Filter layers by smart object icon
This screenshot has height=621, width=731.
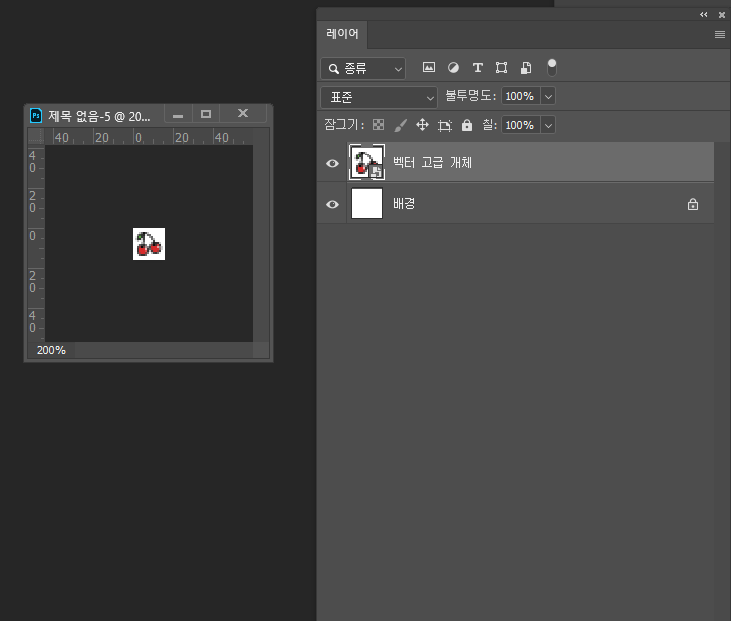(x=526, y=68)
